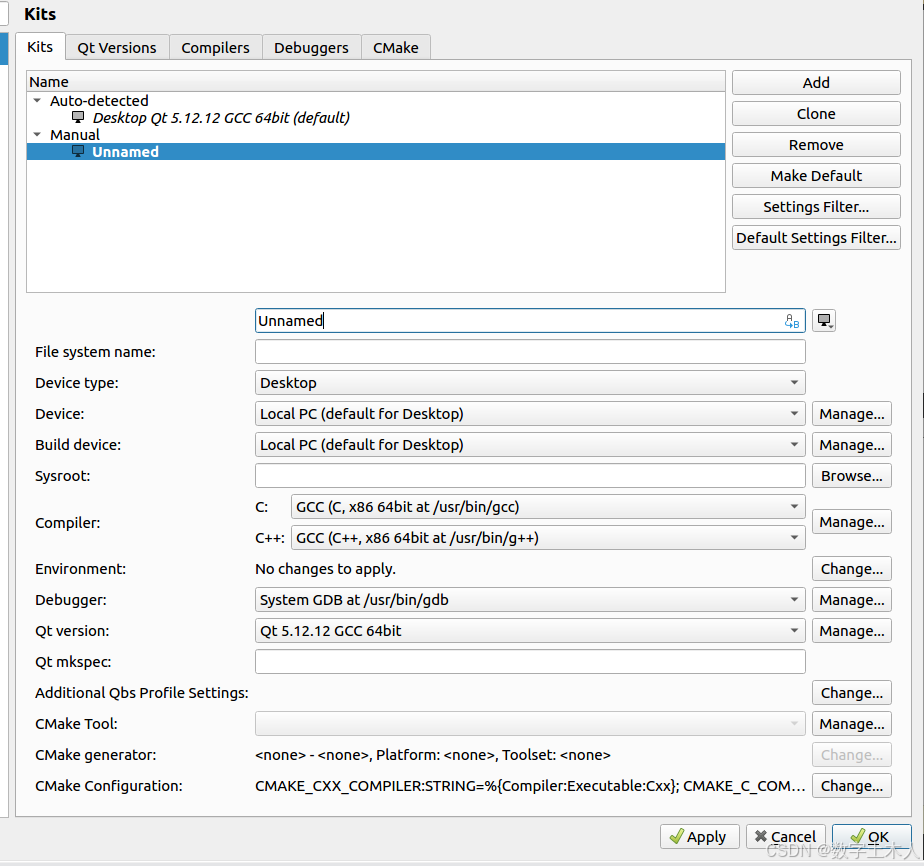
Task: Click the Remove button
Action: 816,145
